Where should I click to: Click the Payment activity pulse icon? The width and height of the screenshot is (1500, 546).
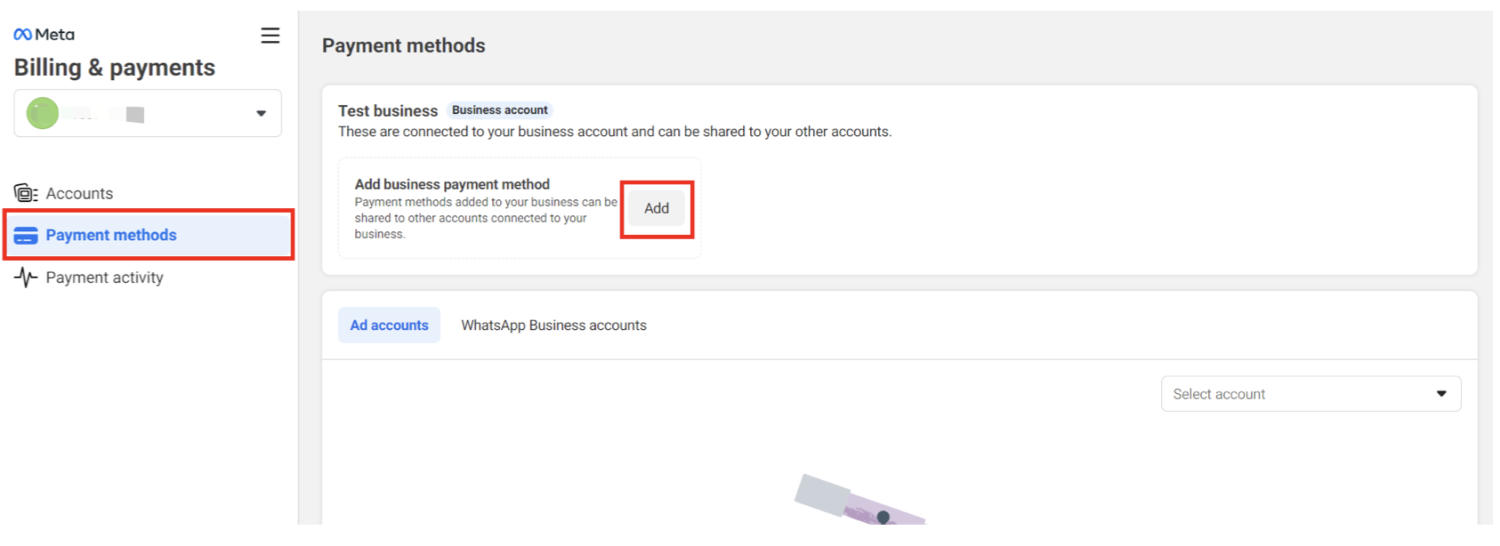point(26,278)
